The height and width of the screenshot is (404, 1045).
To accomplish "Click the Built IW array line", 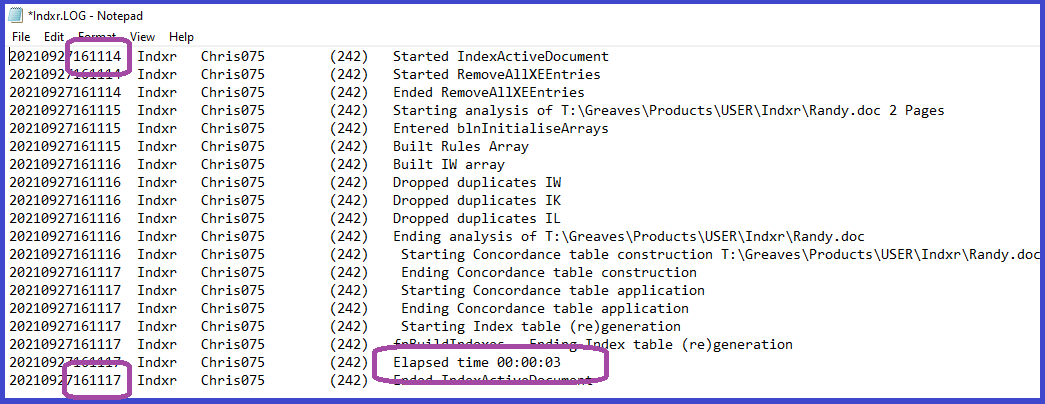I will (x=449, y=165).
